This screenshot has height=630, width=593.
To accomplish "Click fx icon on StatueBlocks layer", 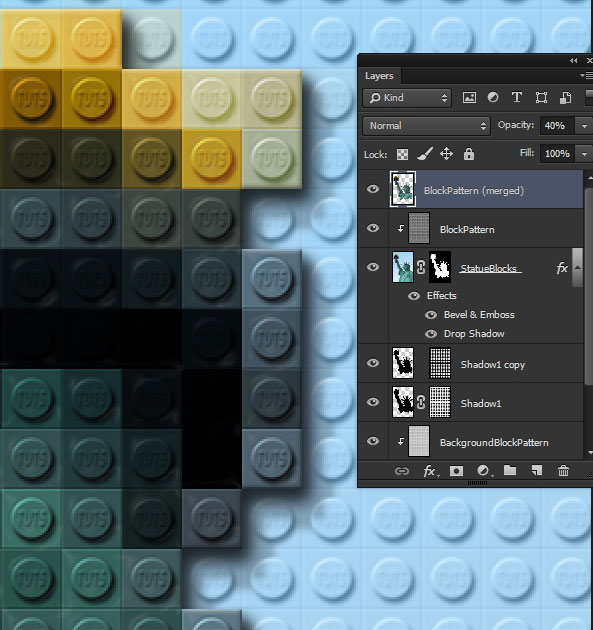I will tap(562, 268).
